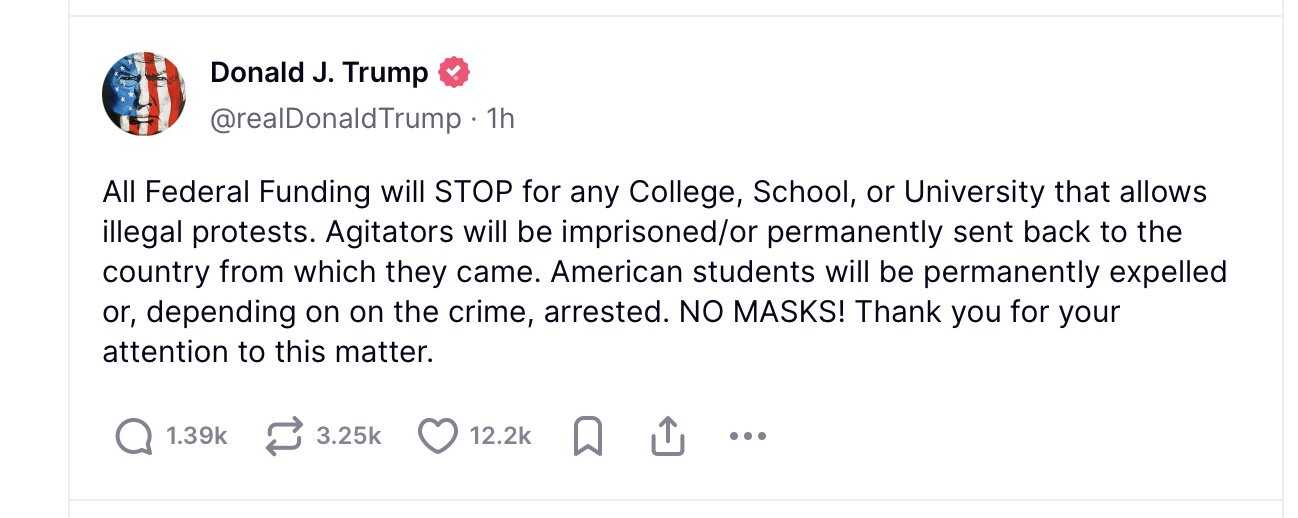Open the three-dot more options menu
The height and width of the screenshot is (518, 1298).
(x=747, y=436)
